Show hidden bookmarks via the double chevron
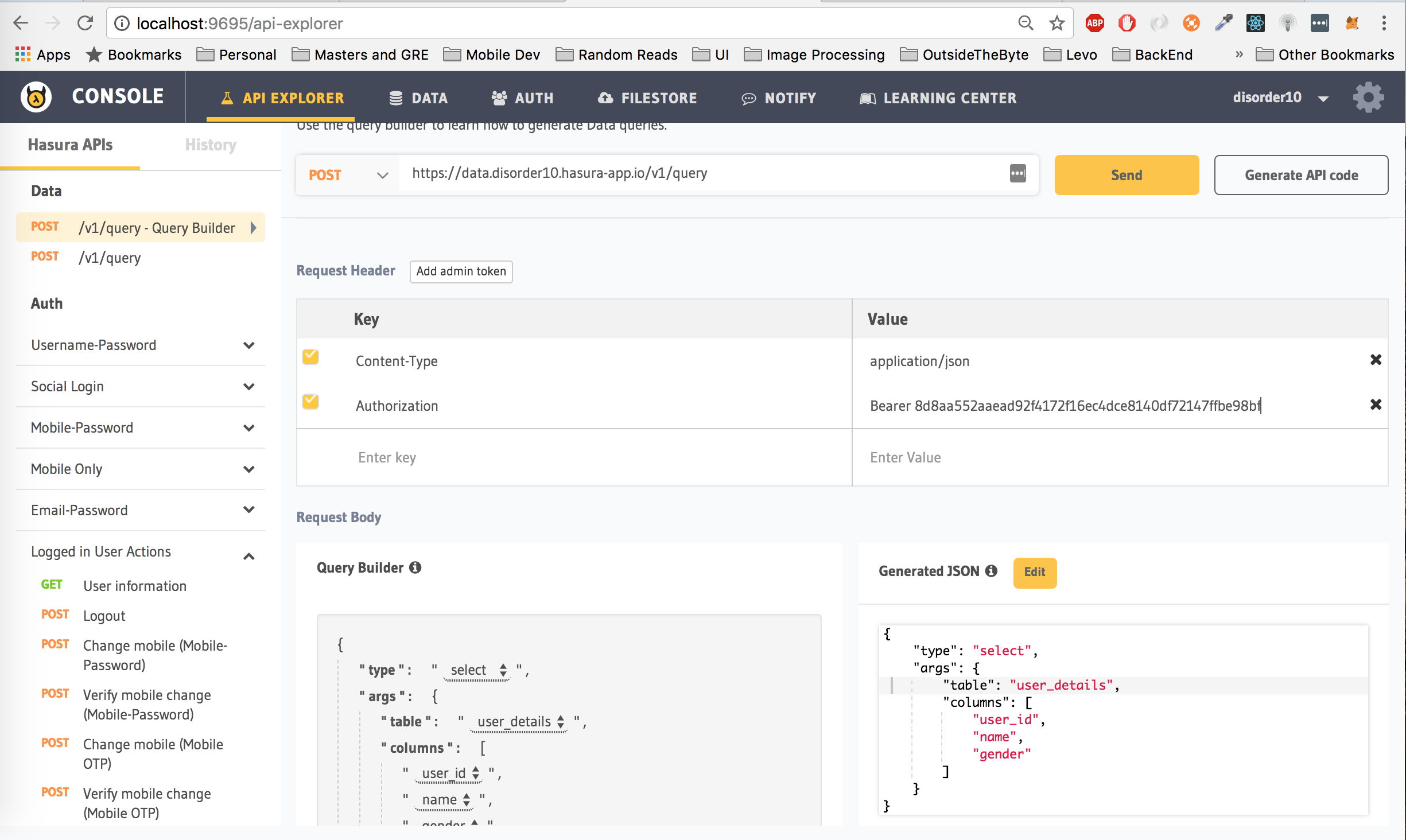 point(1239,55)
